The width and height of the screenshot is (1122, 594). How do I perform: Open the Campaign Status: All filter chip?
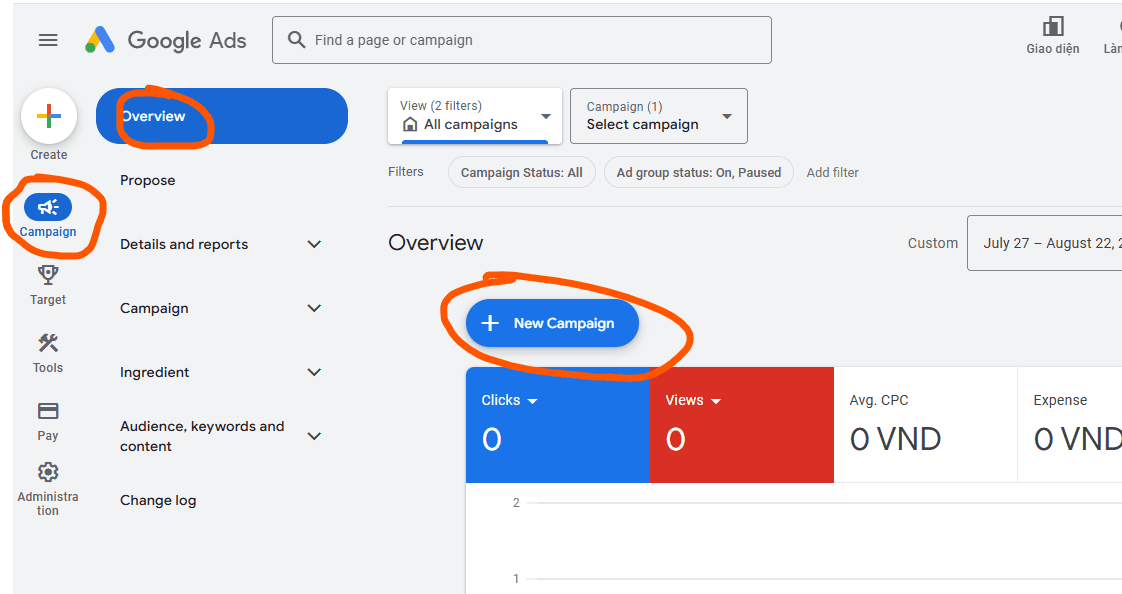521,172
